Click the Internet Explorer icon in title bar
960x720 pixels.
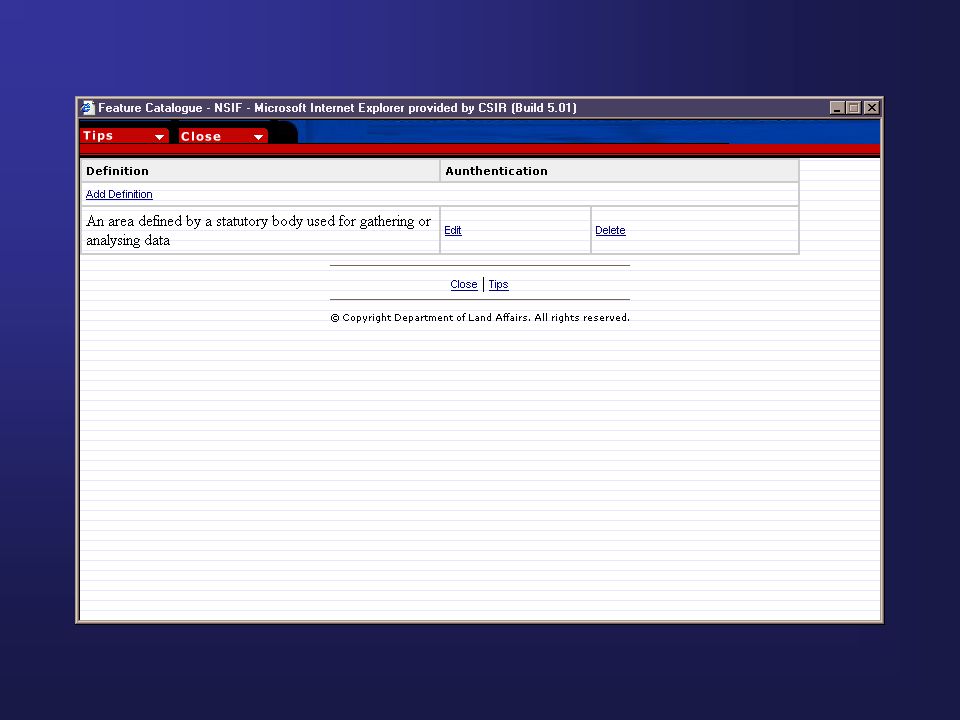[x=88, y=108]
